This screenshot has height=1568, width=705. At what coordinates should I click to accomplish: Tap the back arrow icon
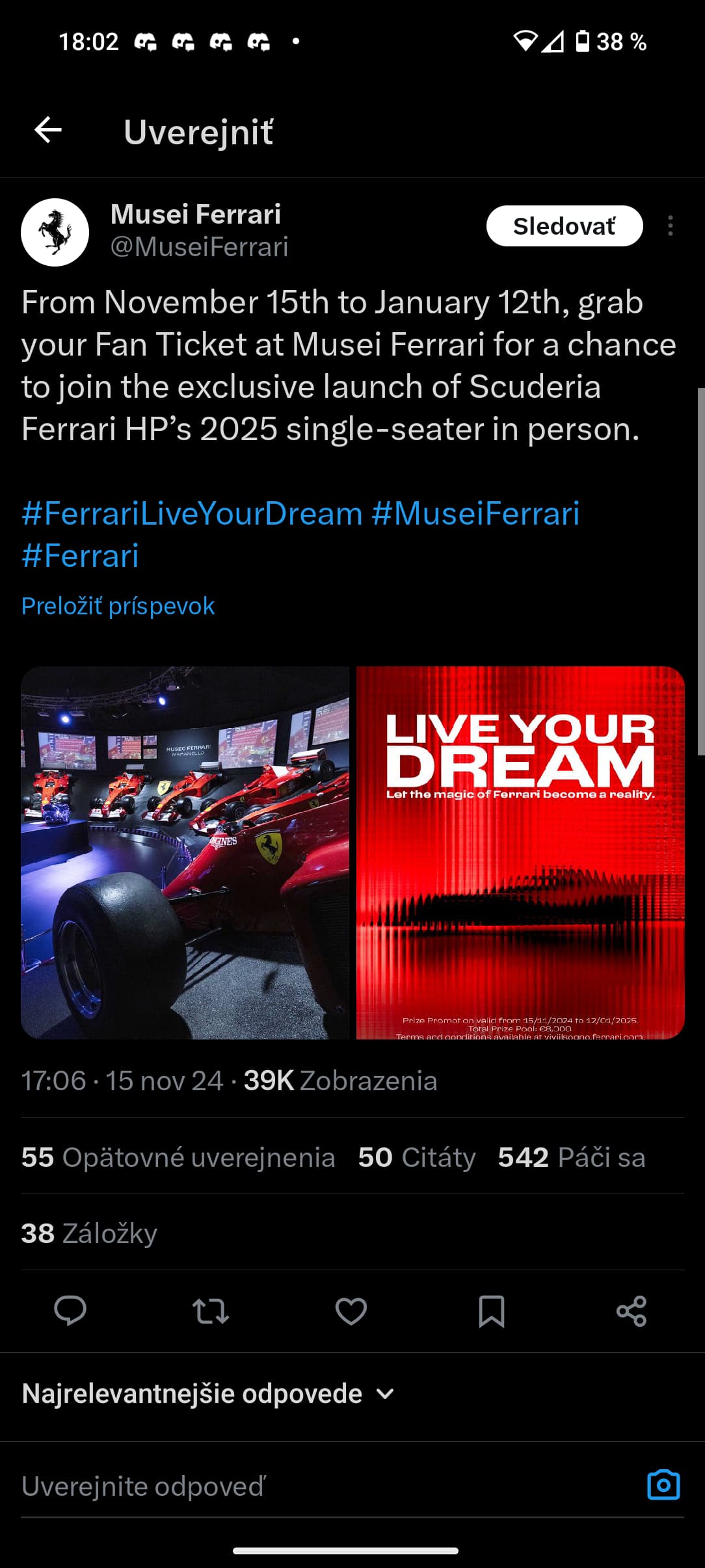pyautogui.click(x=48, y=130)
